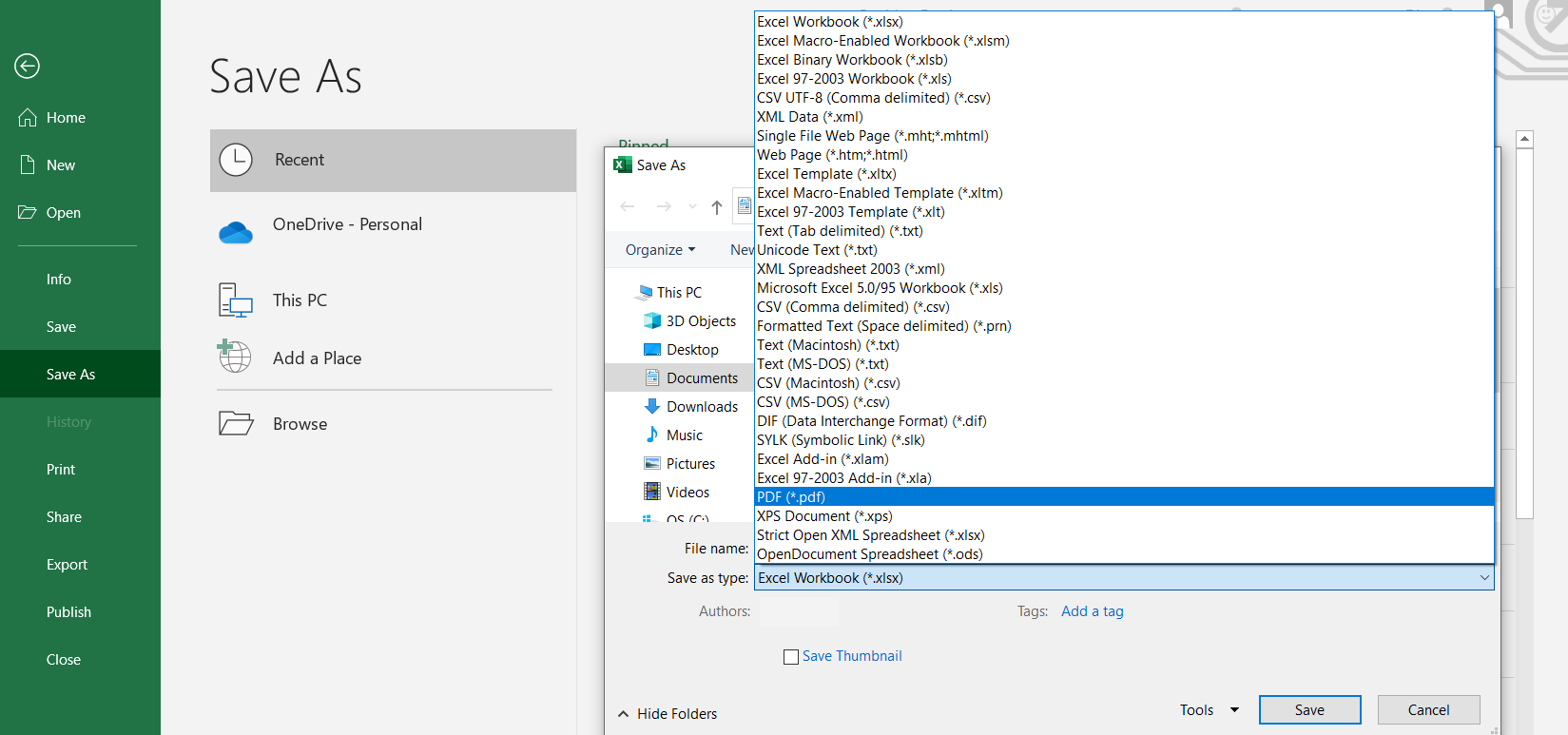Select PDF (*.pdf) file type
This screenshot has height=735, width=1568.
pyautogui.click(x=1124, y=496)
